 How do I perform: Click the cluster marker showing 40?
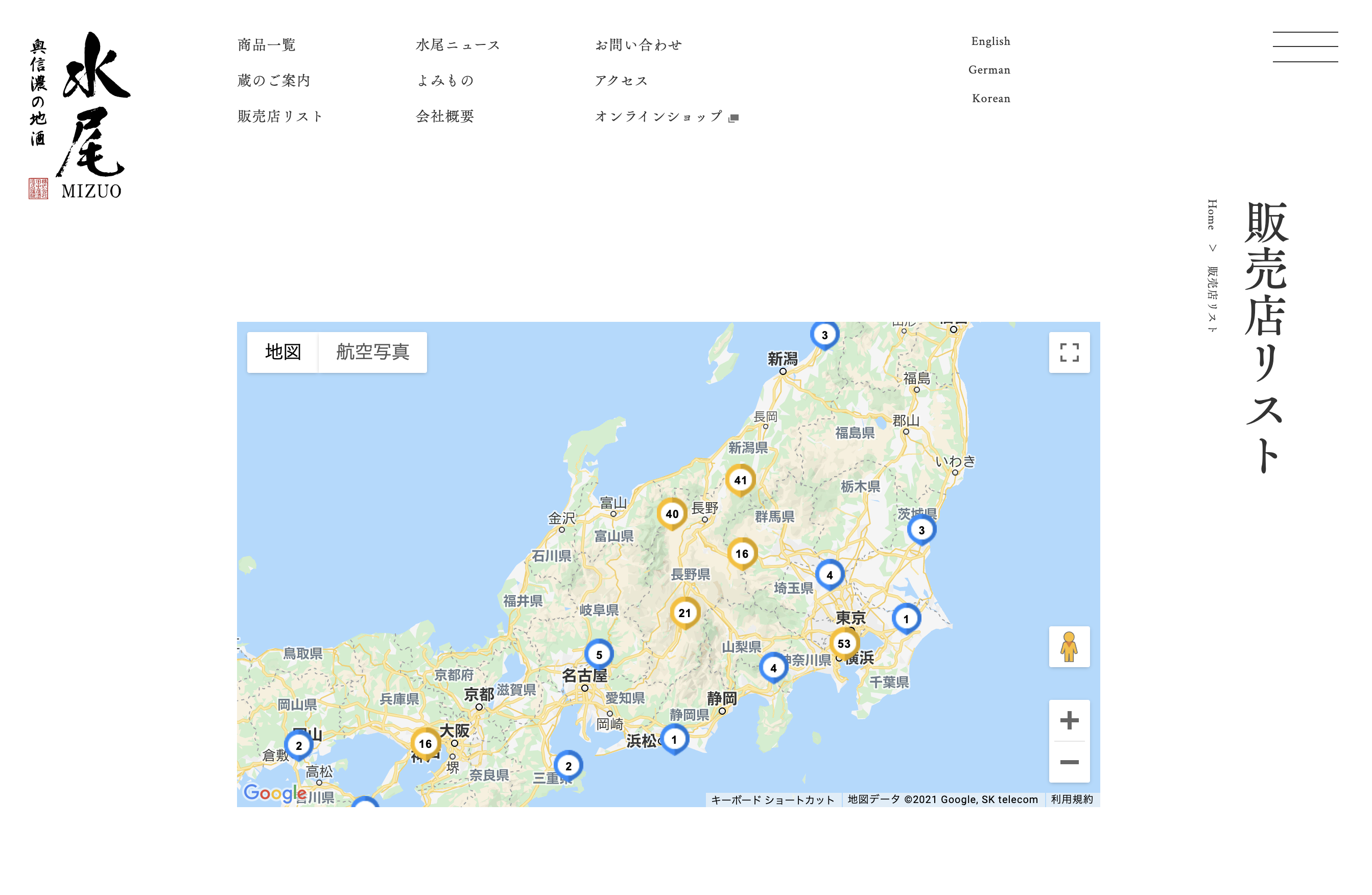coord(672,514)
